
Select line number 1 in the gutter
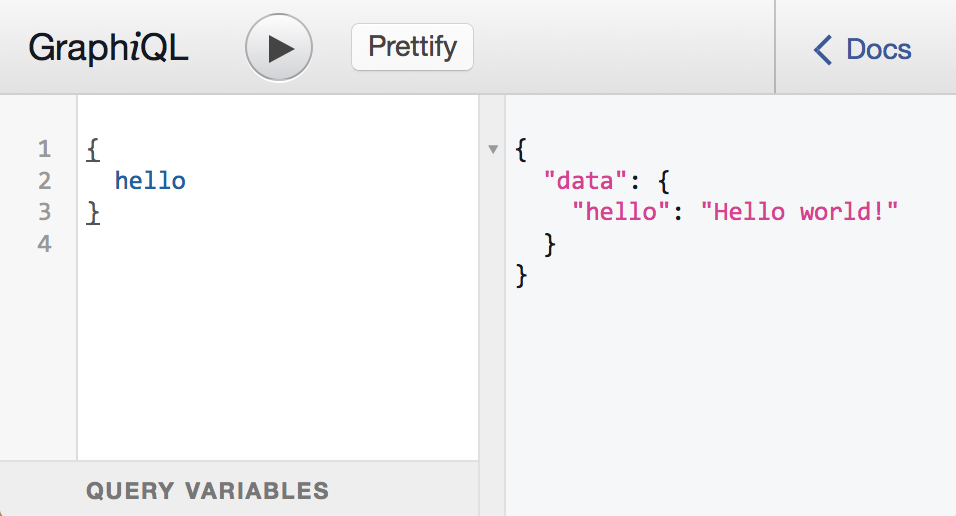pos(43,150)
